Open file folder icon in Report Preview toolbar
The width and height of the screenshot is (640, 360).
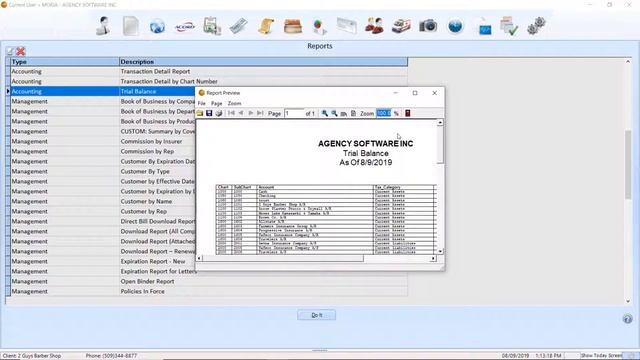point(200,113)
